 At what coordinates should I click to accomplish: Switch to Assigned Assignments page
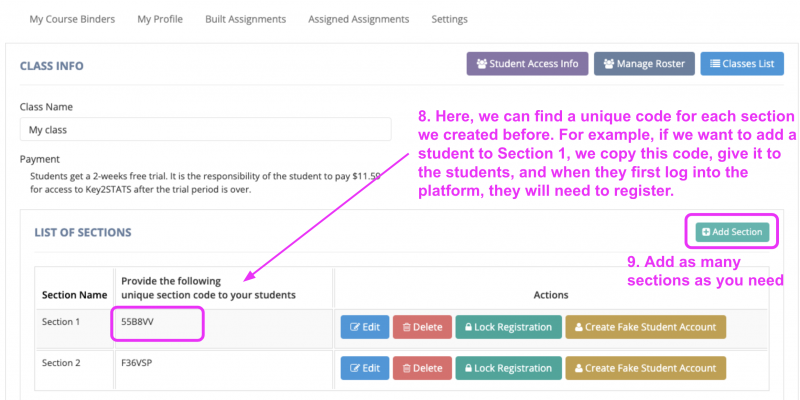click(x=358, y=19)
